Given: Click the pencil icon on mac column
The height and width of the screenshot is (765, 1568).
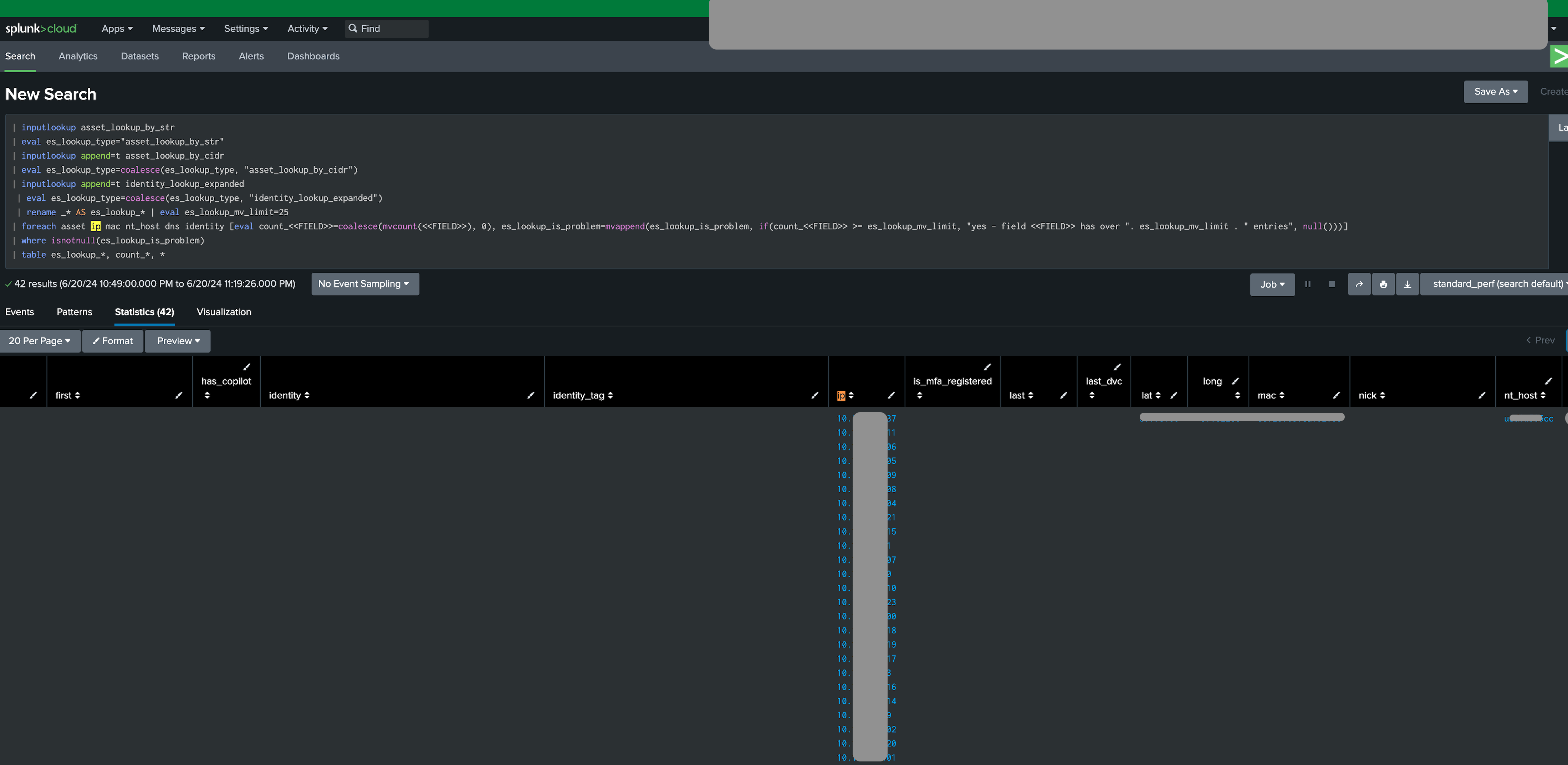Looking at the screenshot, I should (x=1336, y=396).
